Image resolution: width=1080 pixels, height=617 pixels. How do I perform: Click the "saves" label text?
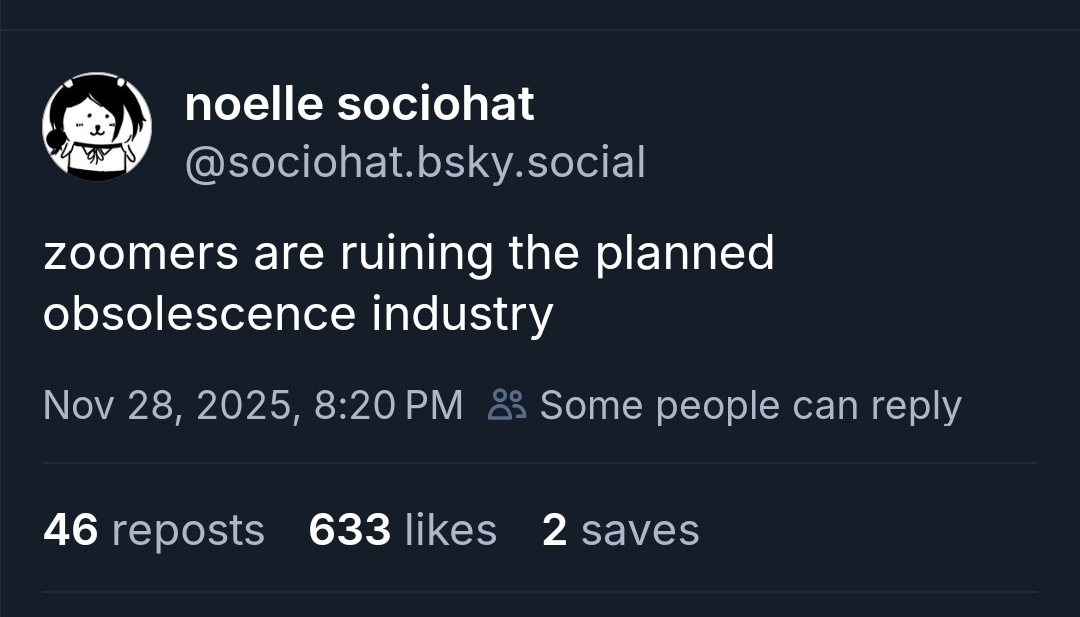(x=640, y=530)
